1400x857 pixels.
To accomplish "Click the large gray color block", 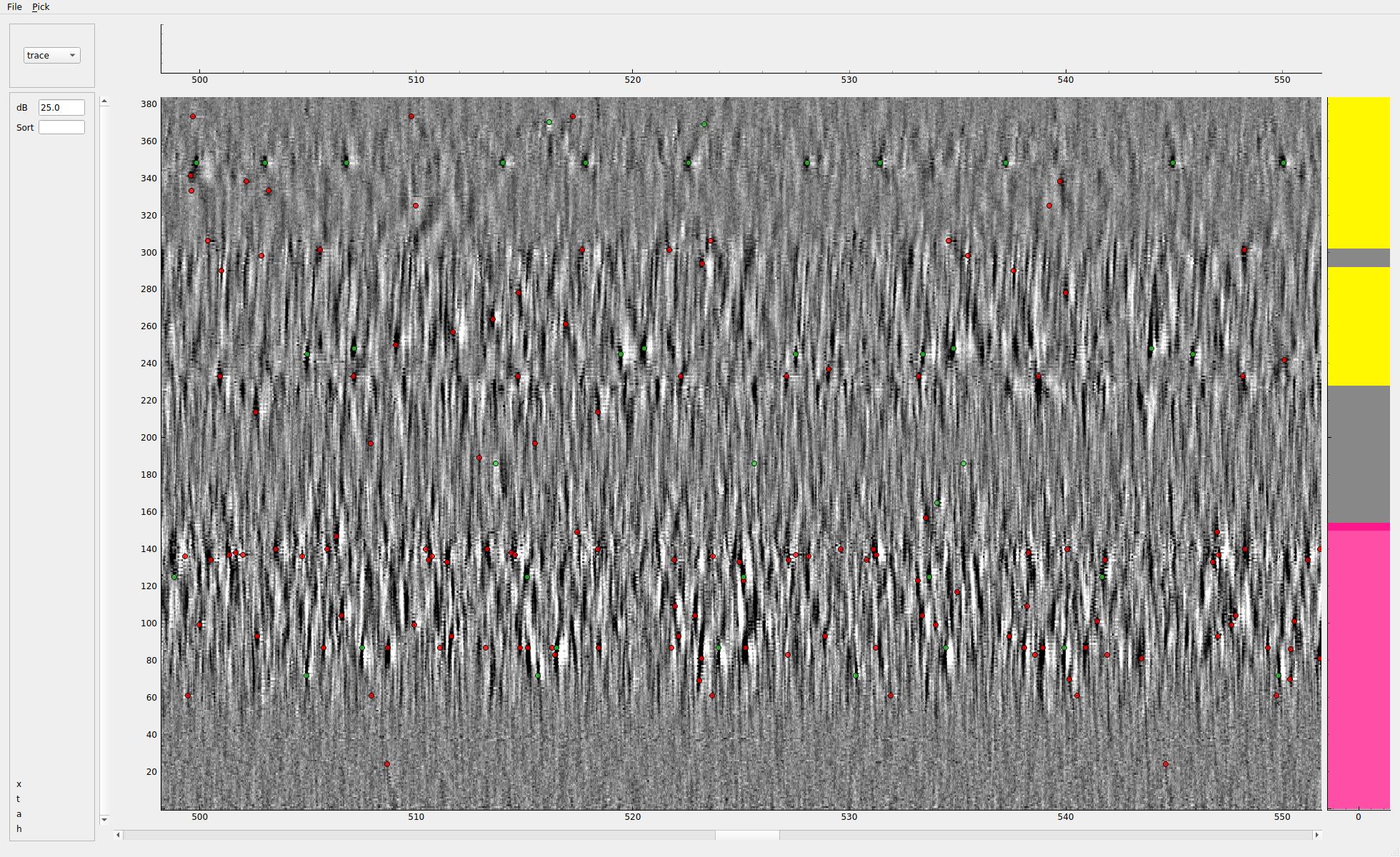I will [1358, 453].
